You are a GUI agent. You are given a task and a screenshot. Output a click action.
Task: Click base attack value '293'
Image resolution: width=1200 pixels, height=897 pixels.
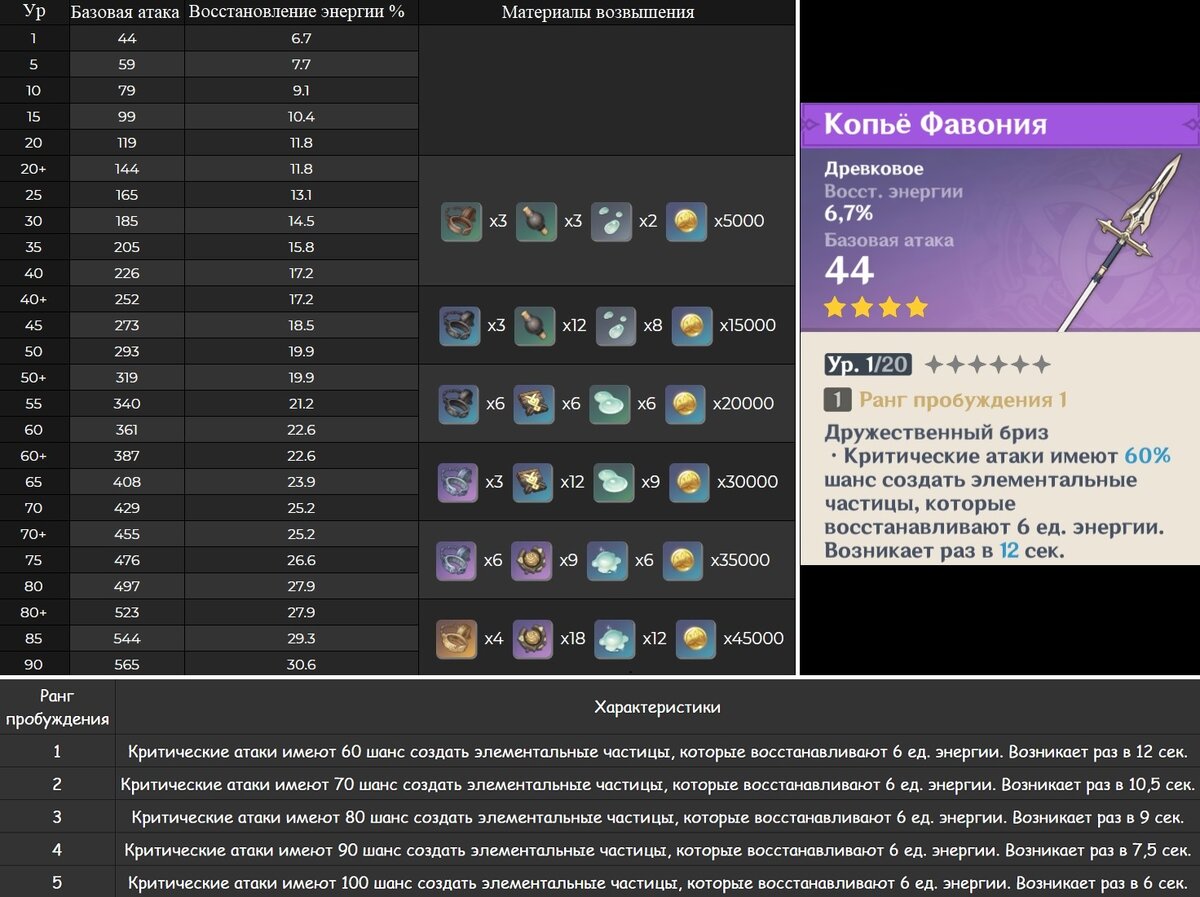click(127, 351)
